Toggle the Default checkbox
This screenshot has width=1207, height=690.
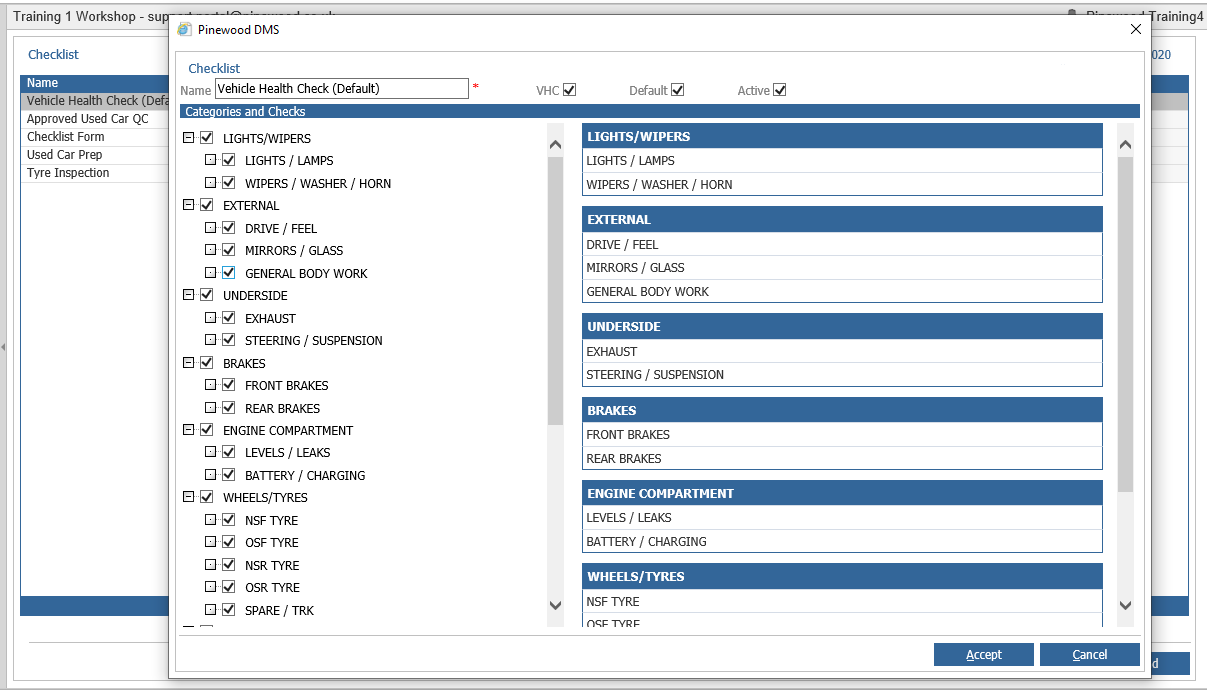point(678,90)
